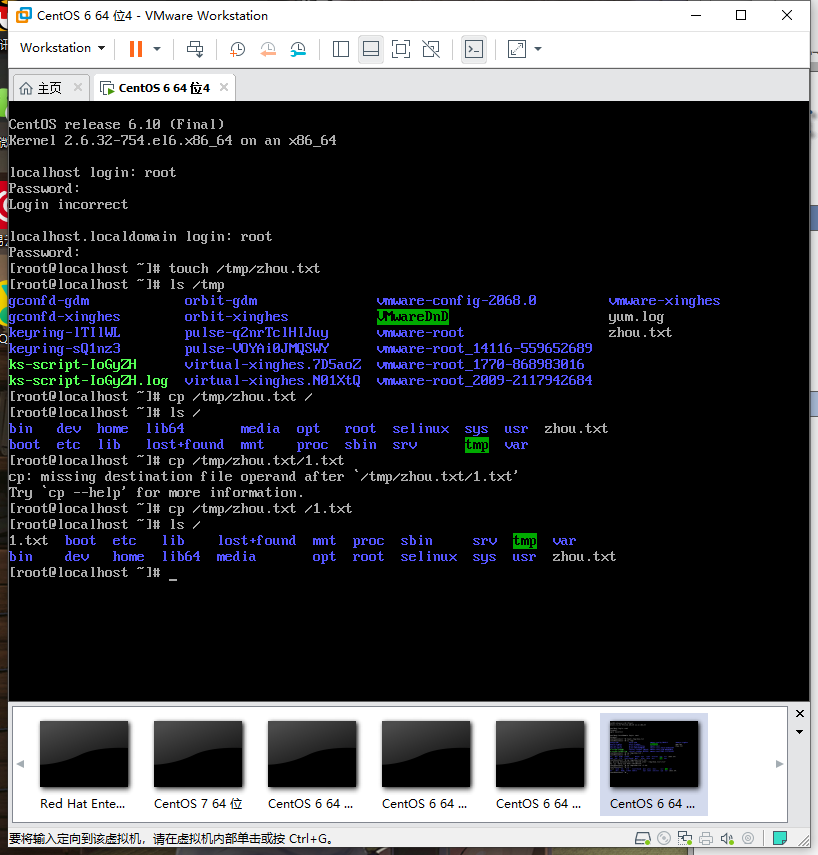This screenshot has height=855, width=818.
Task: Click 'ks-script-IoGyZH.log' file name
Action: [x=88, y=381]
